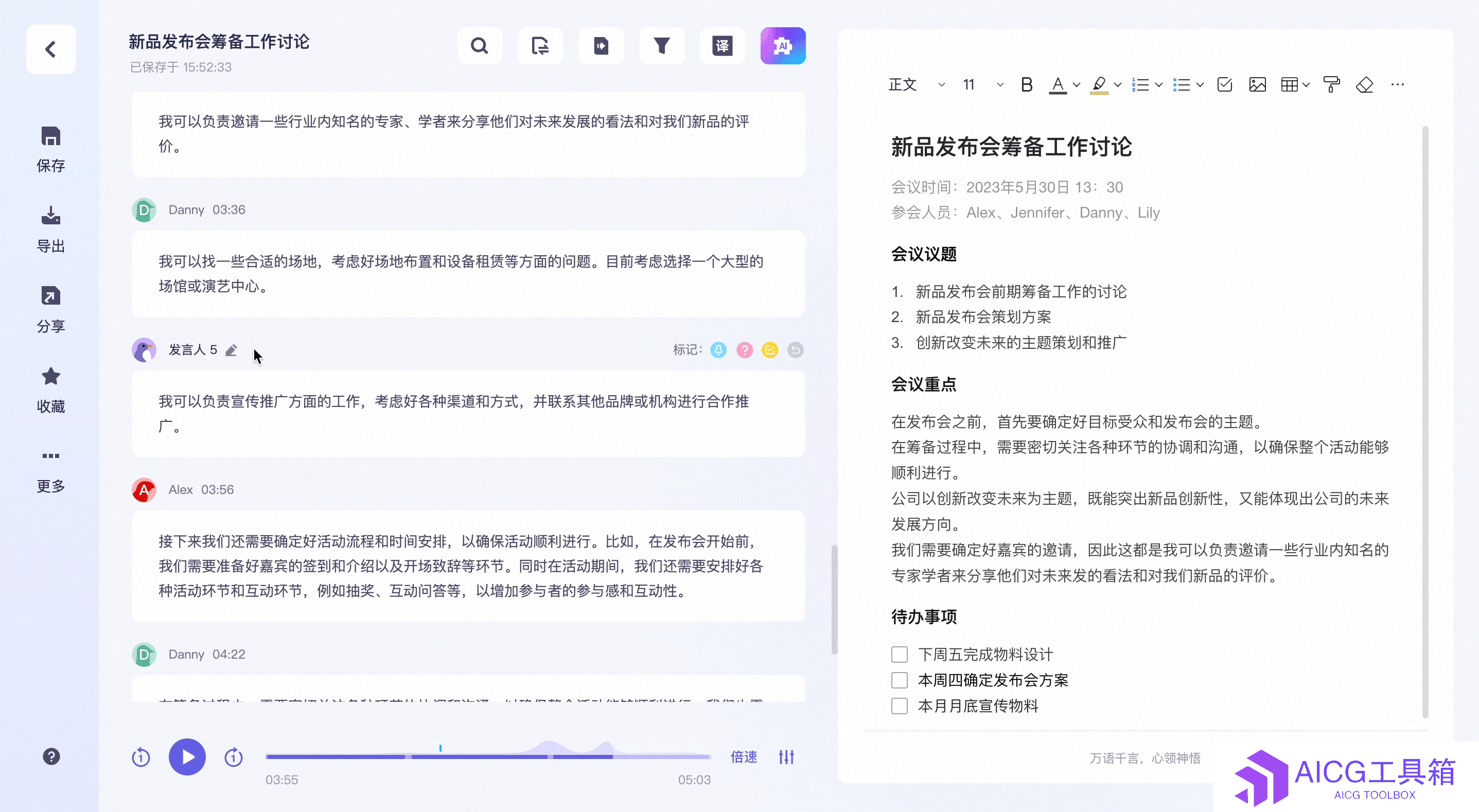1479x812 pixels.
Task: Play the recording audio
Action: click(x=187, y=757)
